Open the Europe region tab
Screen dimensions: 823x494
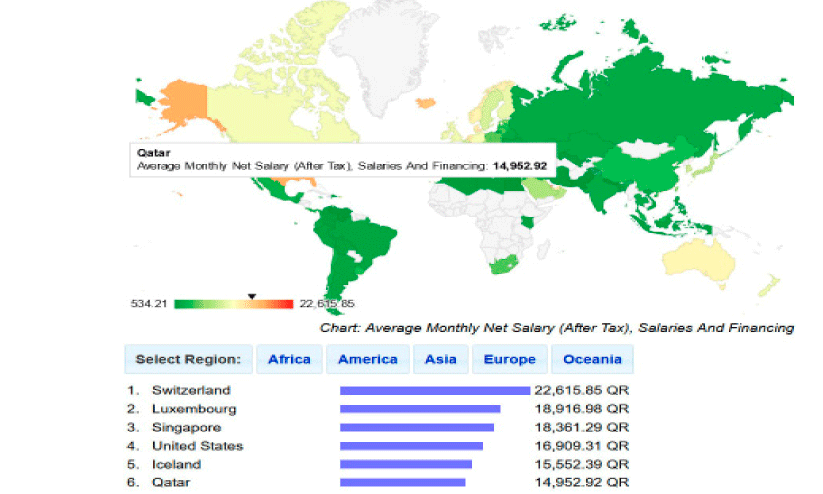[x=509, y=359]
